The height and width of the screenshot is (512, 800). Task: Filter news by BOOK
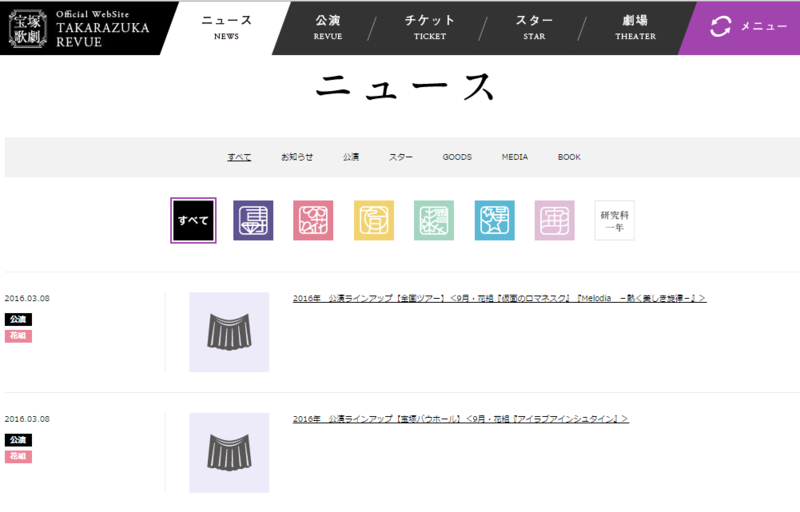[569, 157]
